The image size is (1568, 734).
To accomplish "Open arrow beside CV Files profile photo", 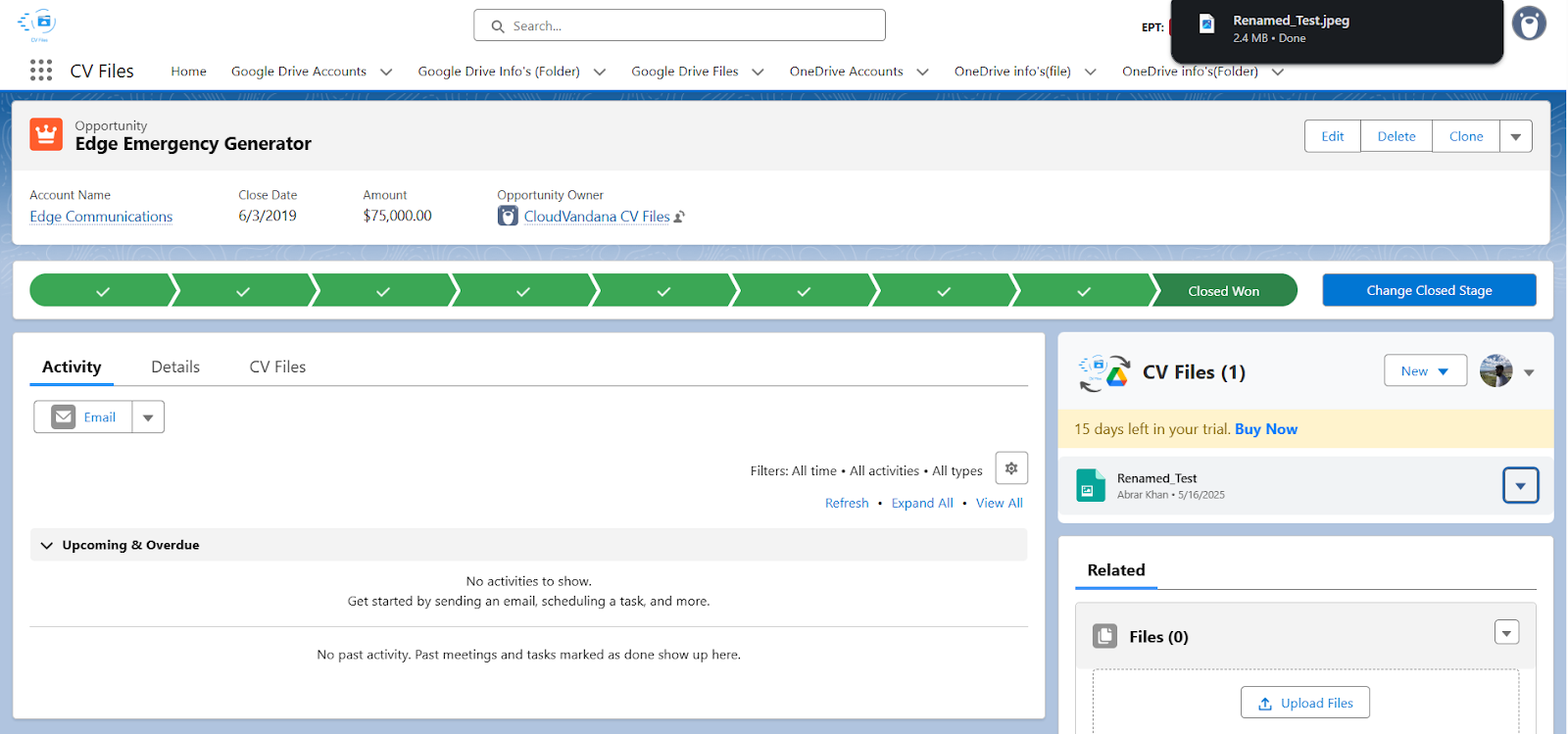I will coord(1529,372).
